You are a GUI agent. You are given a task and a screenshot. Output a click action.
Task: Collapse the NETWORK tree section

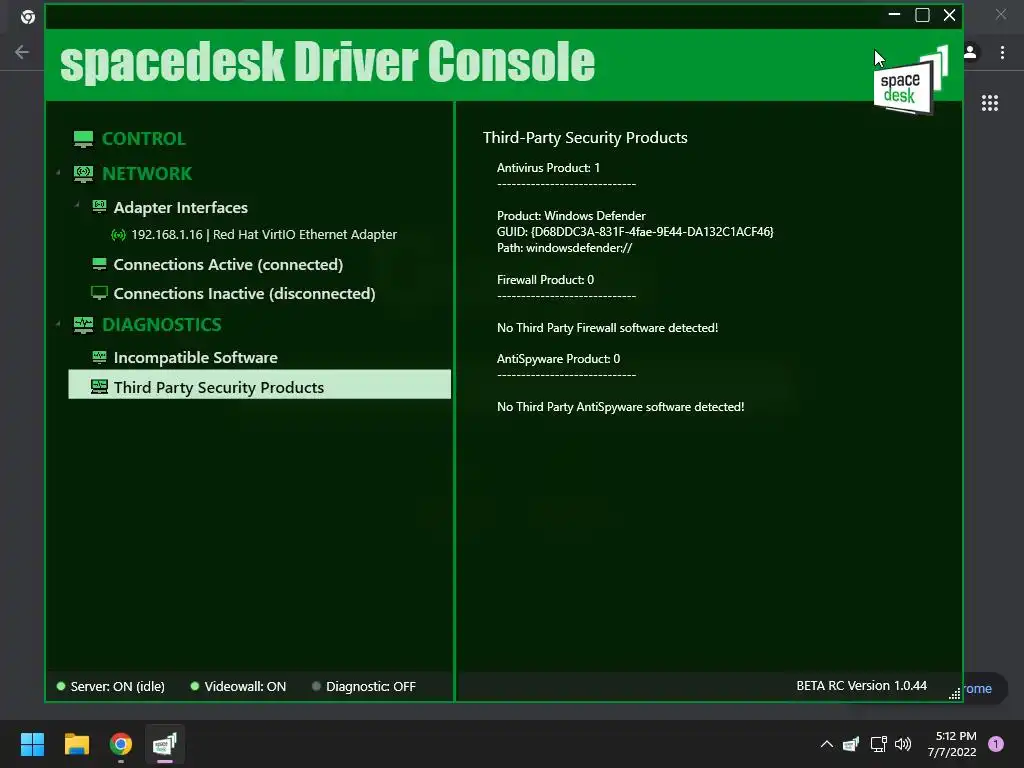pyautogui.click(x=59, y=173)
